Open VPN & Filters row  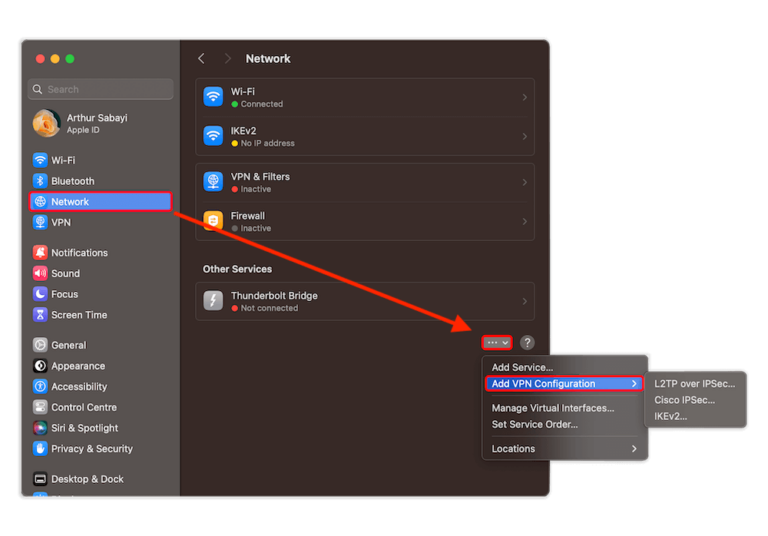[x=365, y=182]
